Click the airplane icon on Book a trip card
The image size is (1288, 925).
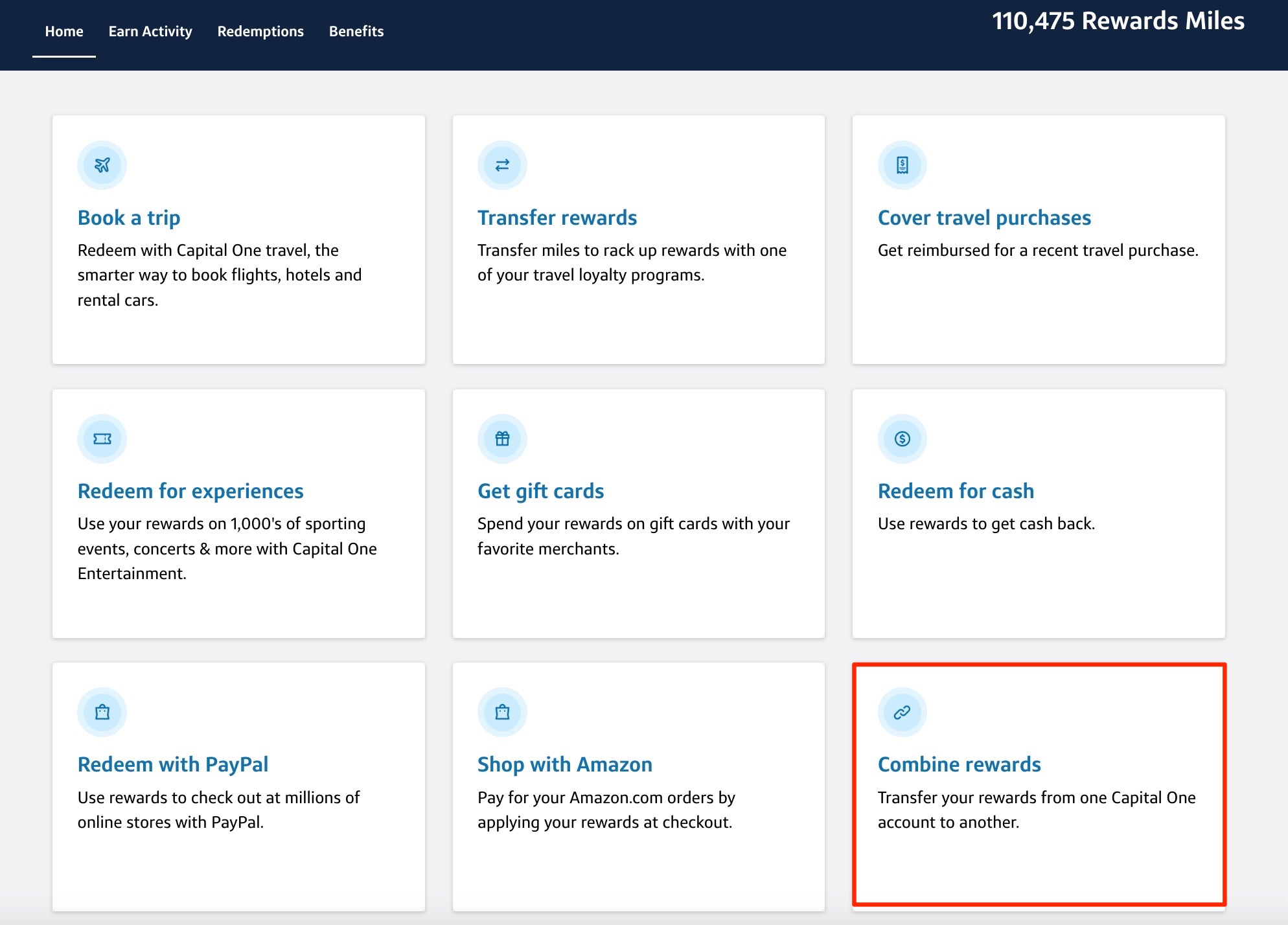102,165
